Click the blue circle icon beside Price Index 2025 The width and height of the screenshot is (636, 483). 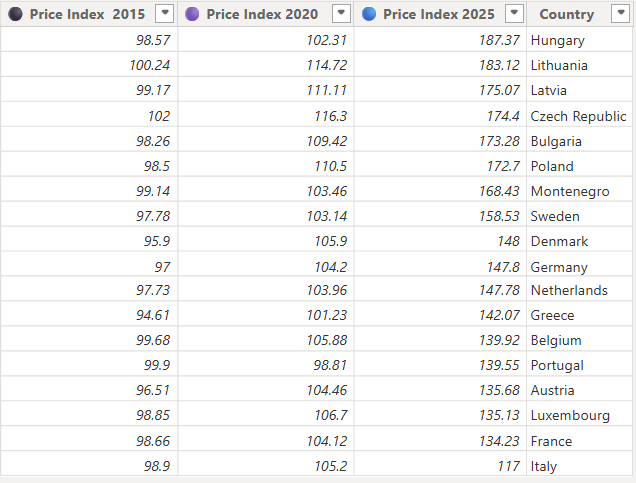[369, 14]
